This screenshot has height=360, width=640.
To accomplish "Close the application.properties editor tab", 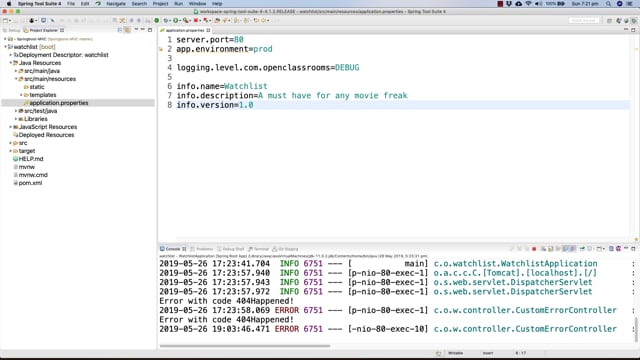I will (208, 30).
